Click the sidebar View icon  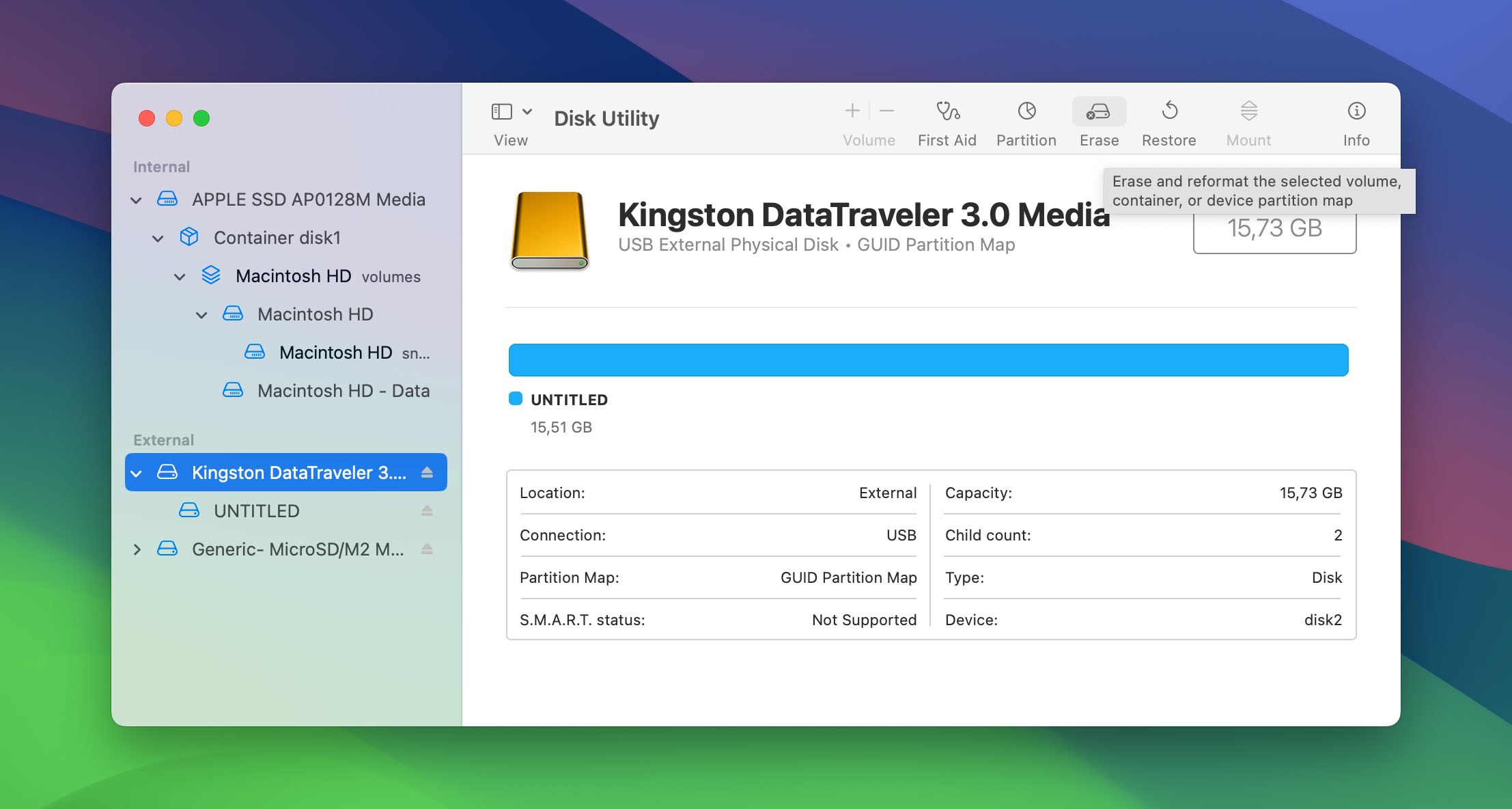[501, 111]
